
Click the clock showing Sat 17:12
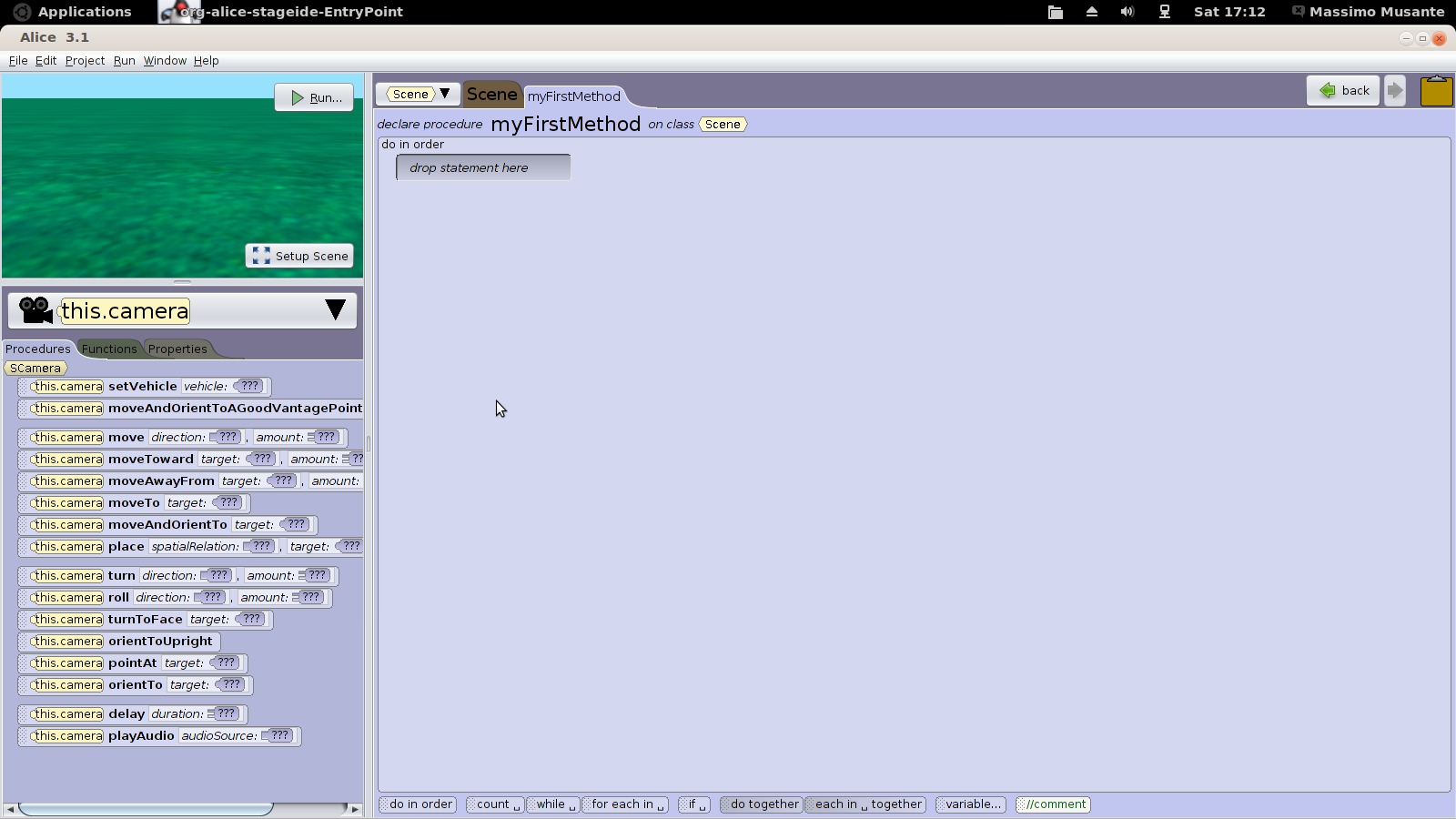(1229, 12)
